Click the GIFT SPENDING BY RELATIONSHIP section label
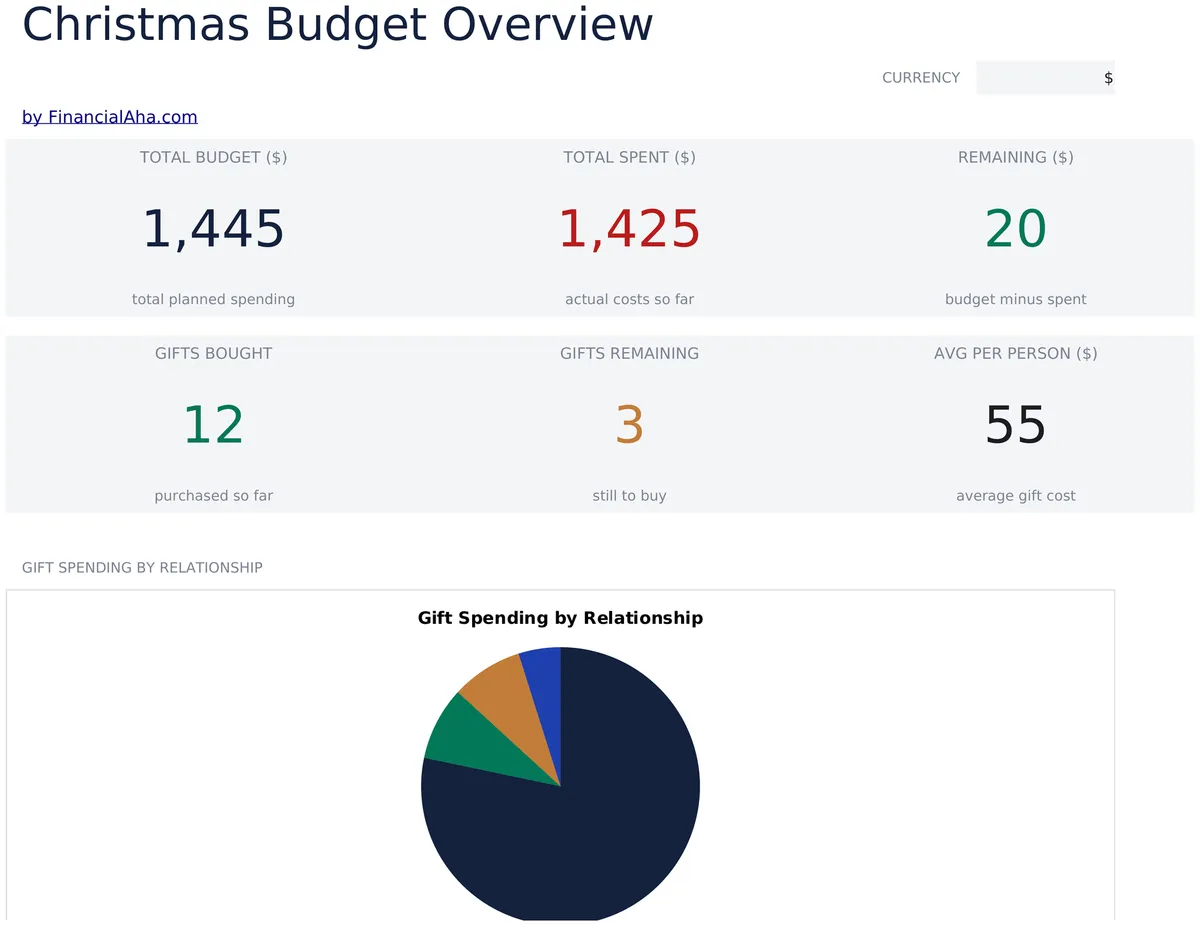Image resolution: width=1200 pixels, height=926 pixels. click(142, 568)
